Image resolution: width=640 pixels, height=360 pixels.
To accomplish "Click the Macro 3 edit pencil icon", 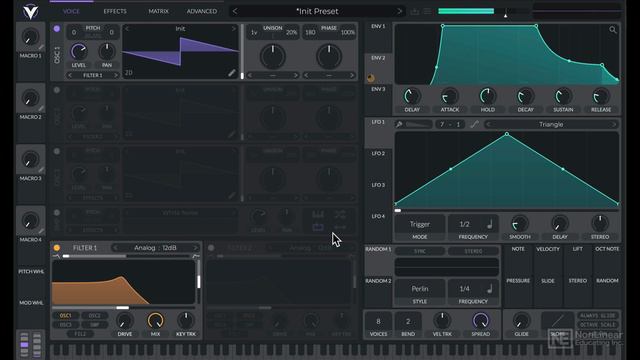I will point(41,170).
